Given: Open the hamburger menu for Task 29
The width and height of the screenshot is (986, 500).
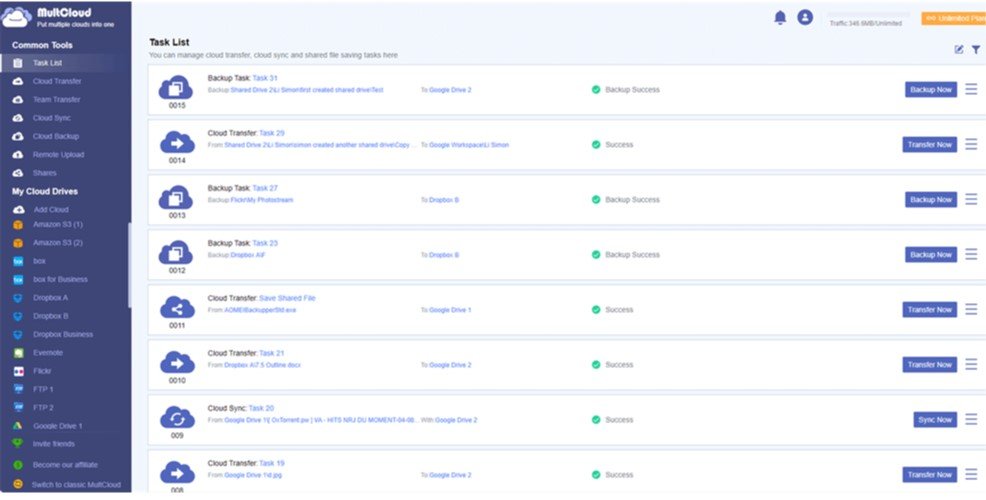Looking at the screenshot, I should click(971, 145).
